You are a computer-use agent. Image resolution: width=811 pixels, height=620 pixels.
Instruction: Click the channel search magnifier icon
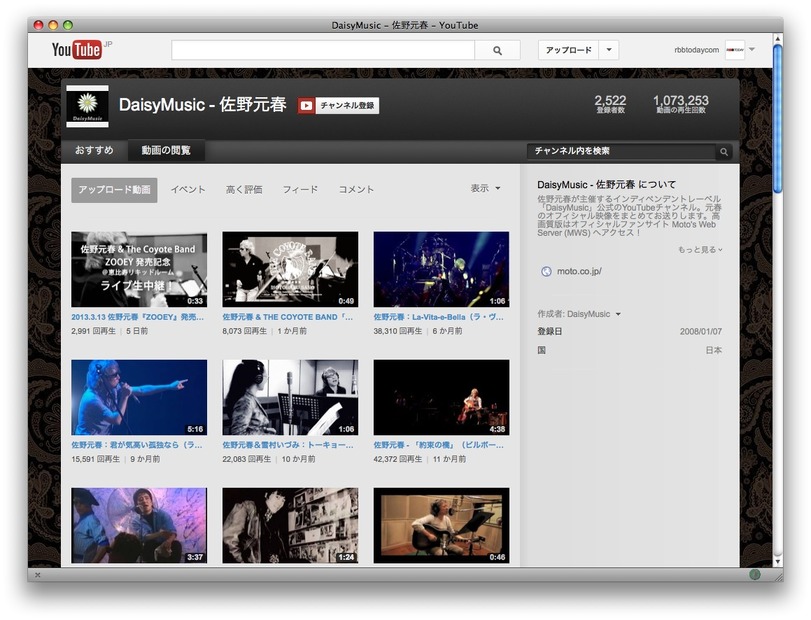(x=724, y=152)
